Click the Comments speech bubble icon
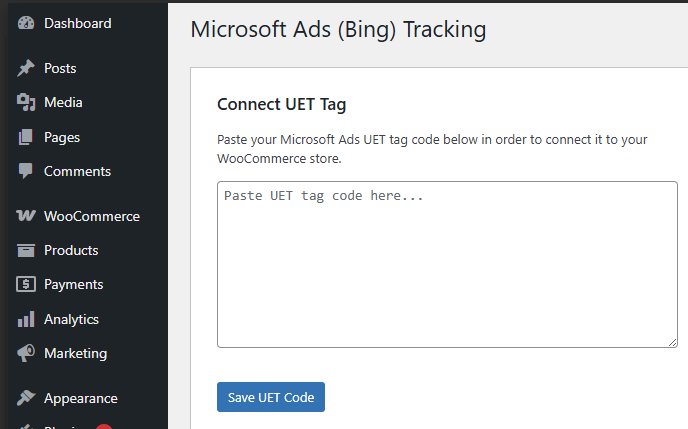The height and width of the screenshot is (429, 688). click(x=26, y=171)
